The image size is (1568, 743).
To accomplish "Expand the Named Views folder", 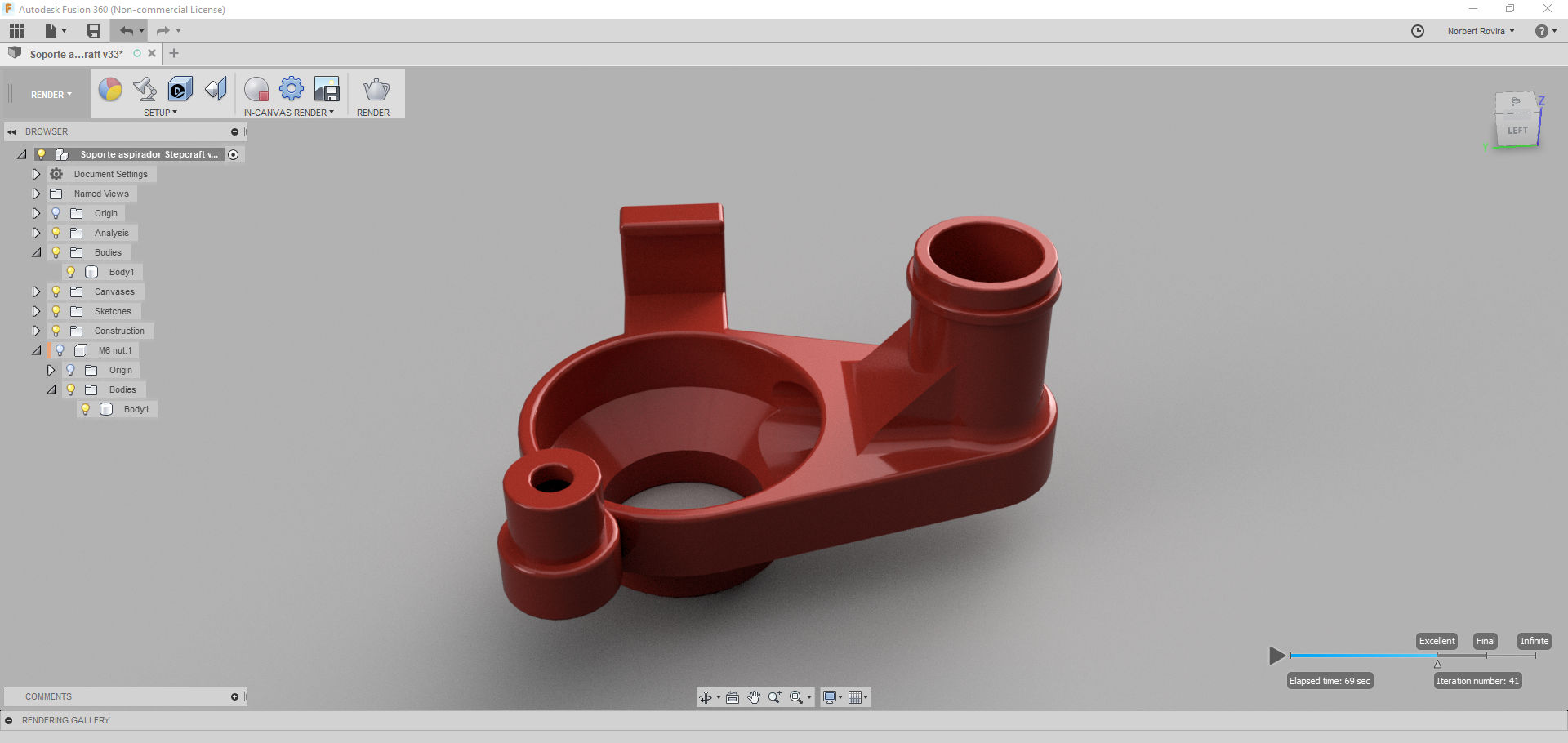I will (36, 194).
